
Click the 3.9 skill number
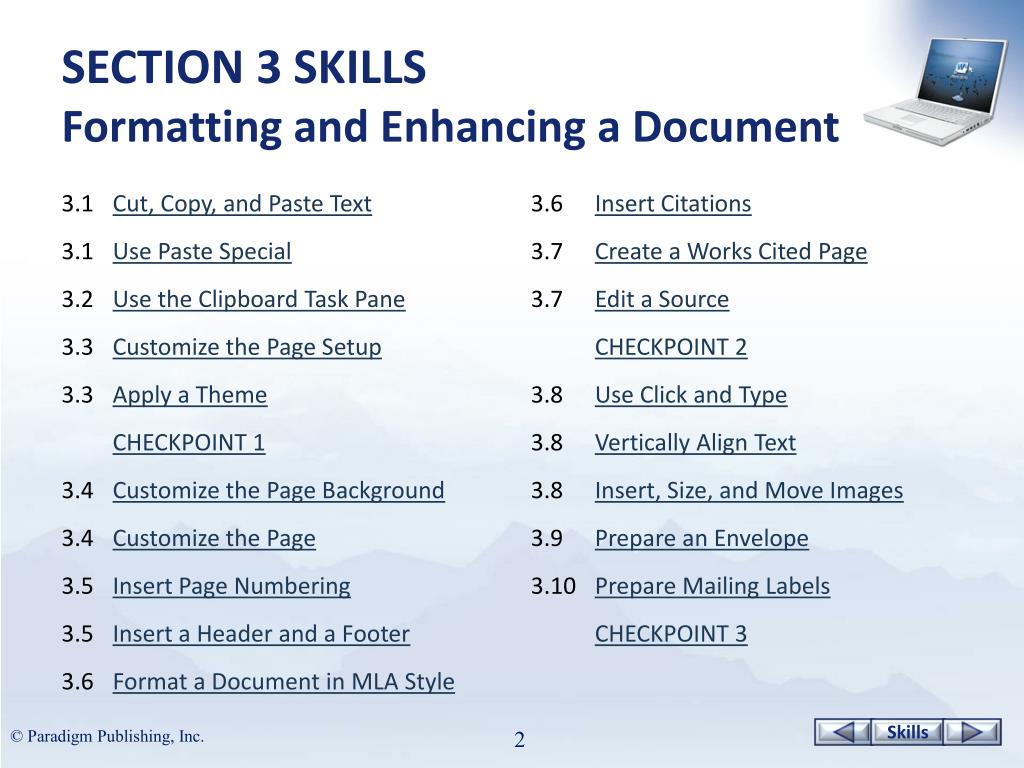547,538
